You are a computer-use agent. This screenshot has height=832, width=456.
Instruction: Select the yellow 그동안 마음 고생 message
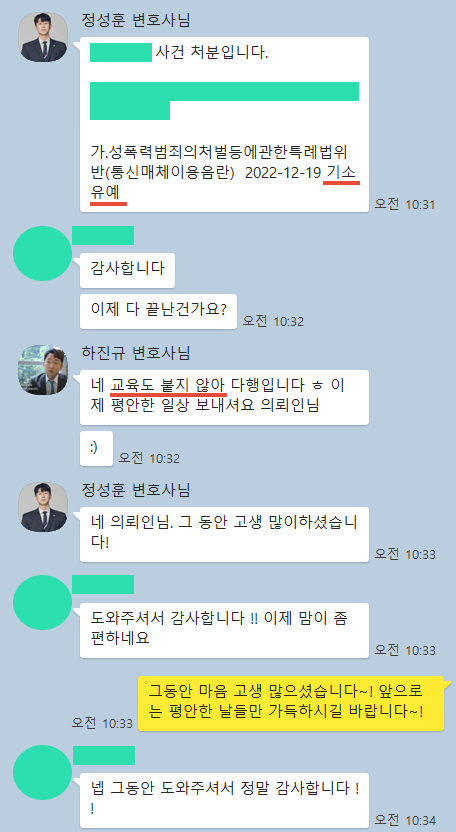(291, 703)
